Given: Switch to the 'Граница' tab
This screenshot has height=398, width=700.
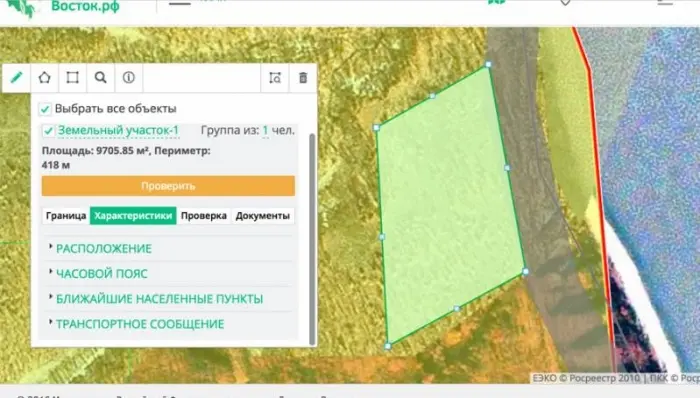Looking at the screenshot, I should pyautogui.click(x=66, y=216).
